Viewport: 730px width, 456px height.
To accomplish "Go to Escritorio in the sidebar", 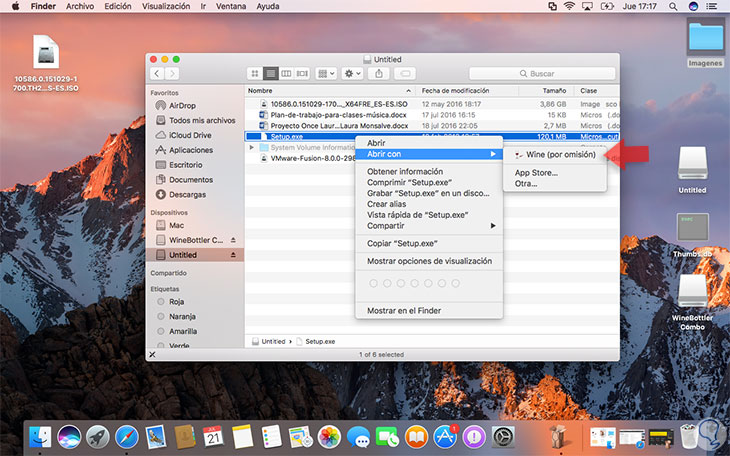I will (185, 165).
